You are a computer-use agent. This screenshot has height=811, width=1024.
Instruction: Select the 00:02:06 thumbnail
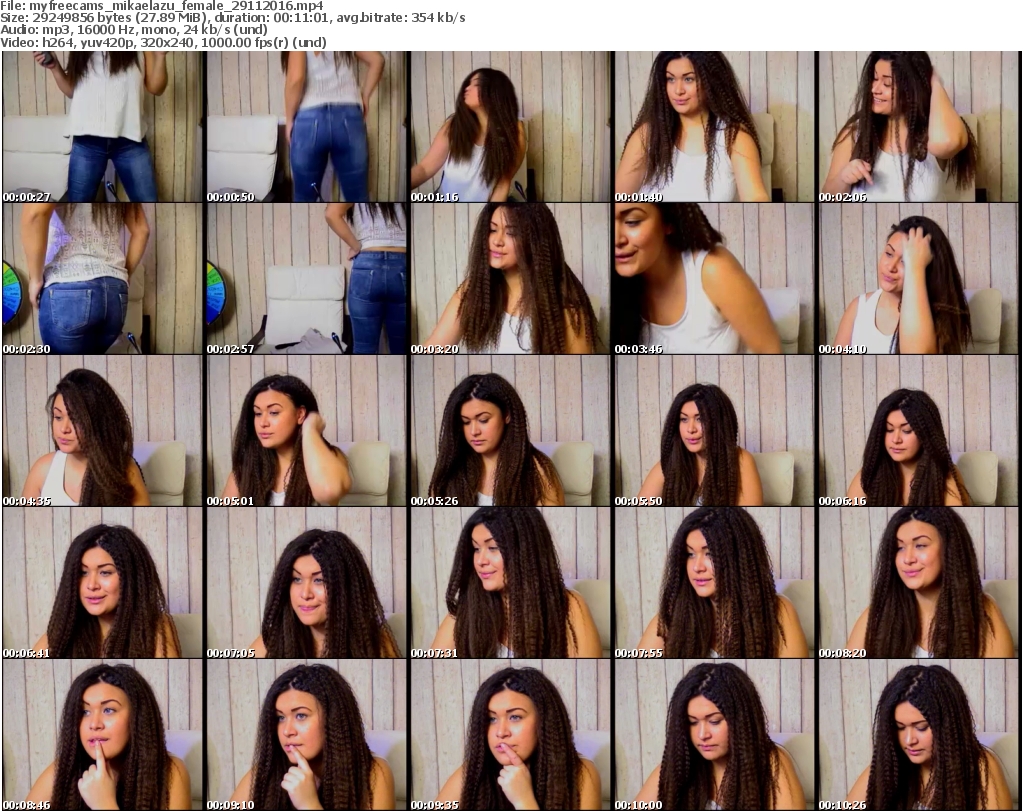918,127
